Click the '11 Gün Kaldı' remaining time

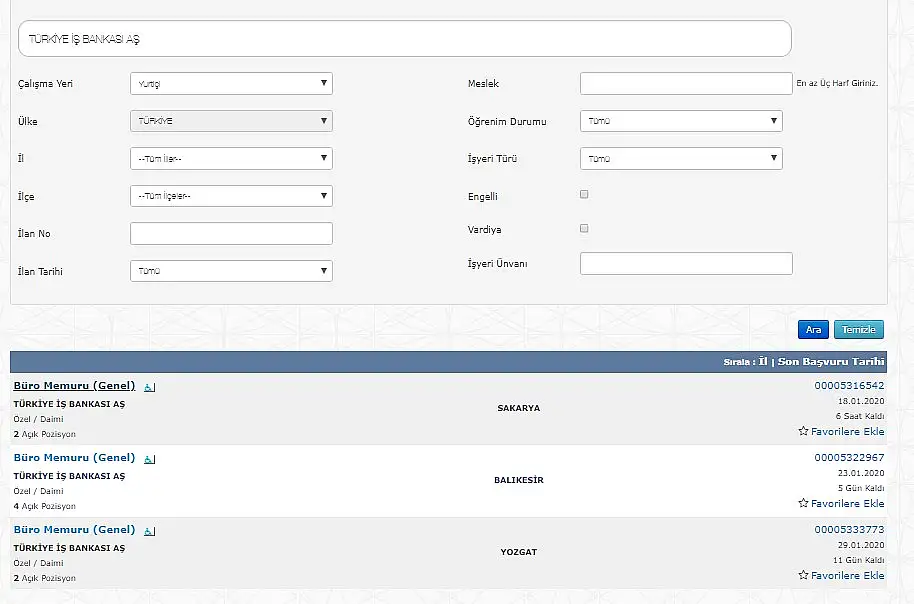coord(859,560)
